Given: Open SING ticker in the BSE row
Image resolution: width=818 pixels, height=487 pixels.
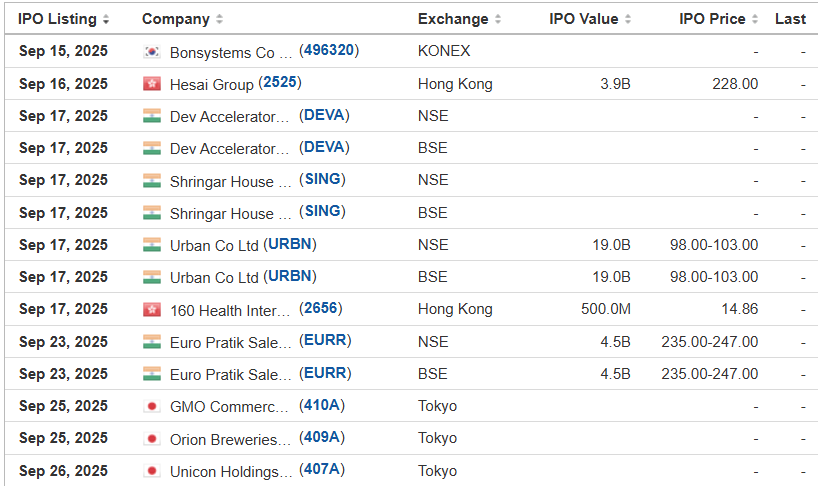Looking at the screenshot, I should tap(322, 212).
